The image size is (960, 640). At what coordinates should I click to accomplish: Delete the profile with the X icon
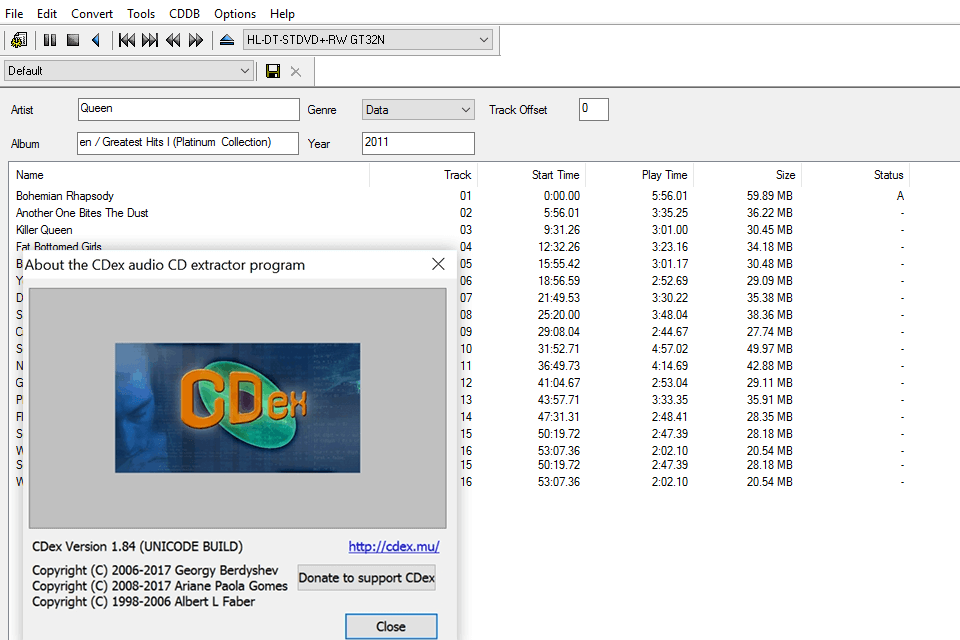tap(295, 71)
